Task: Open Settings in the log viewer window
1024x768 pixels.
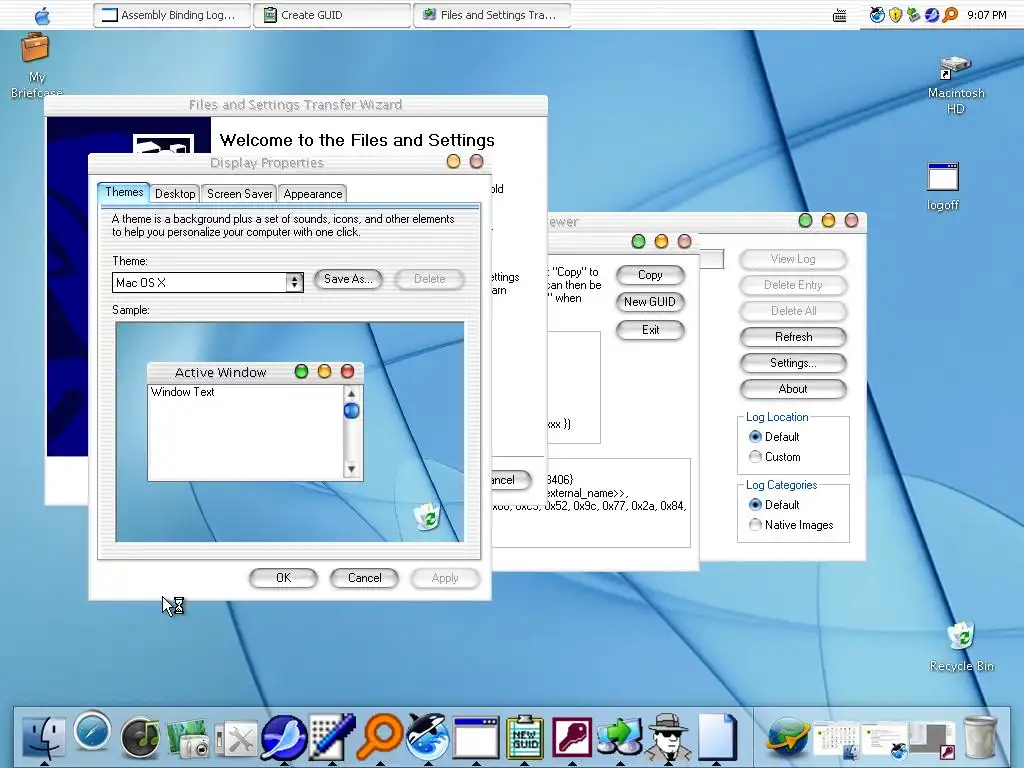Action: [x=793, y=363]
